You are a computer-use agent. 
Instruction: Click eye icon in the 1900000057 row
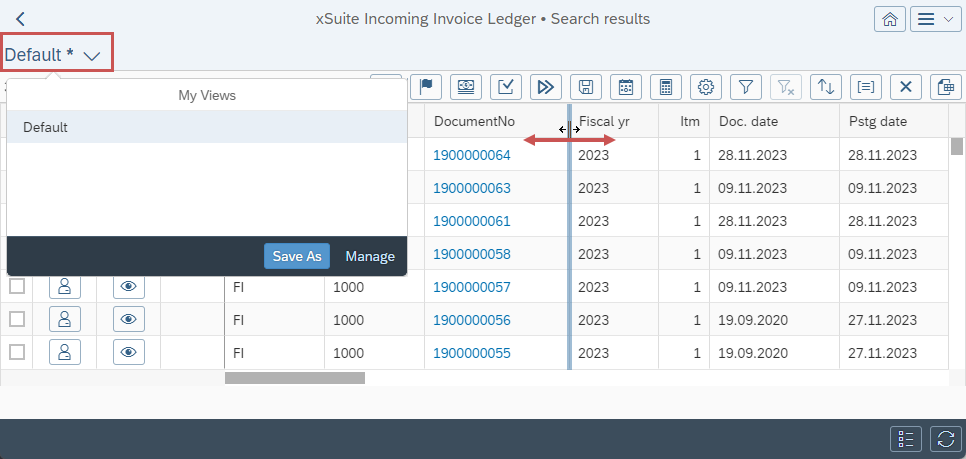(x=128, y=287)
